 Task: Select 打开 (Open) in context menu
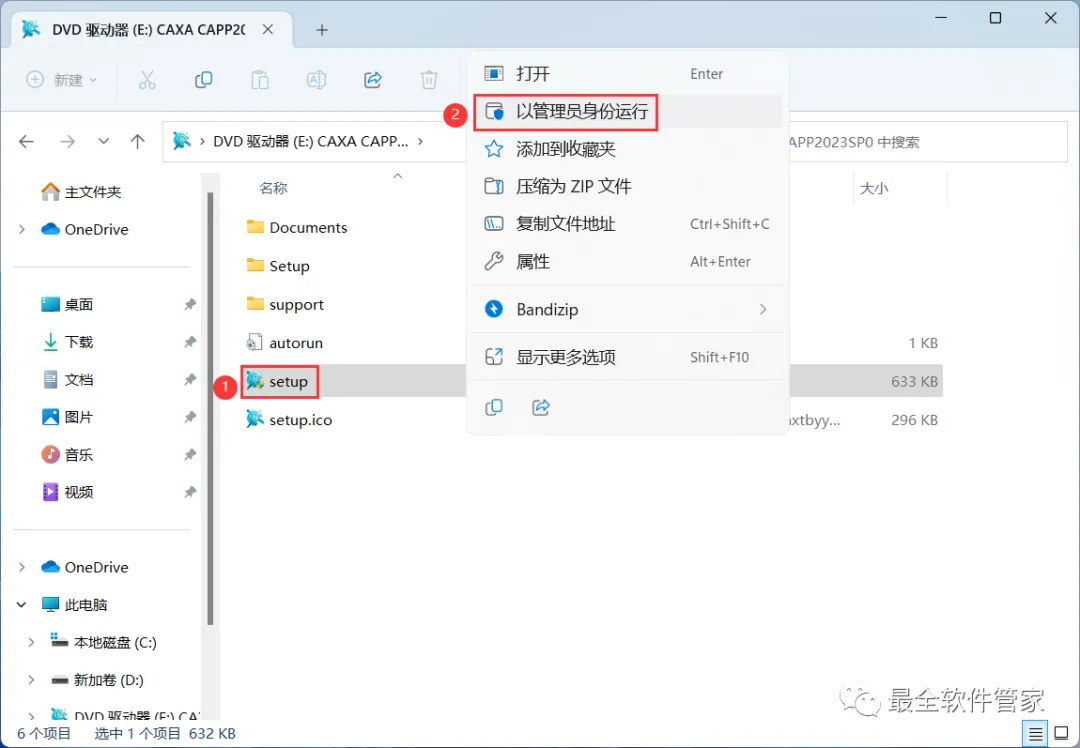pos(627,74)
